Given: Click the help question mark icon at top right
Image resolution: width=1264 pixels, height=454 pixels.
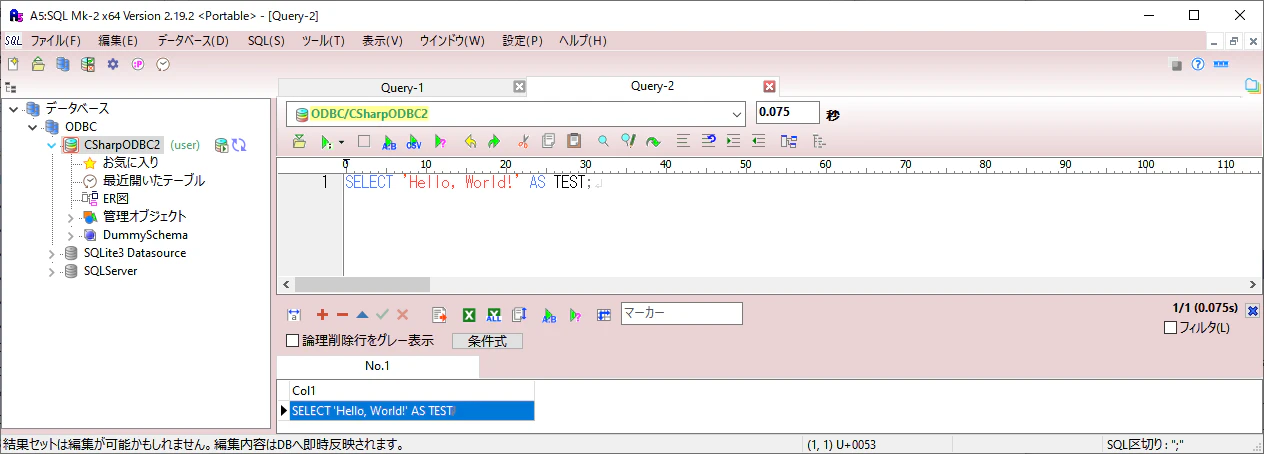Looking at the screenshot, I should 1197,64.
